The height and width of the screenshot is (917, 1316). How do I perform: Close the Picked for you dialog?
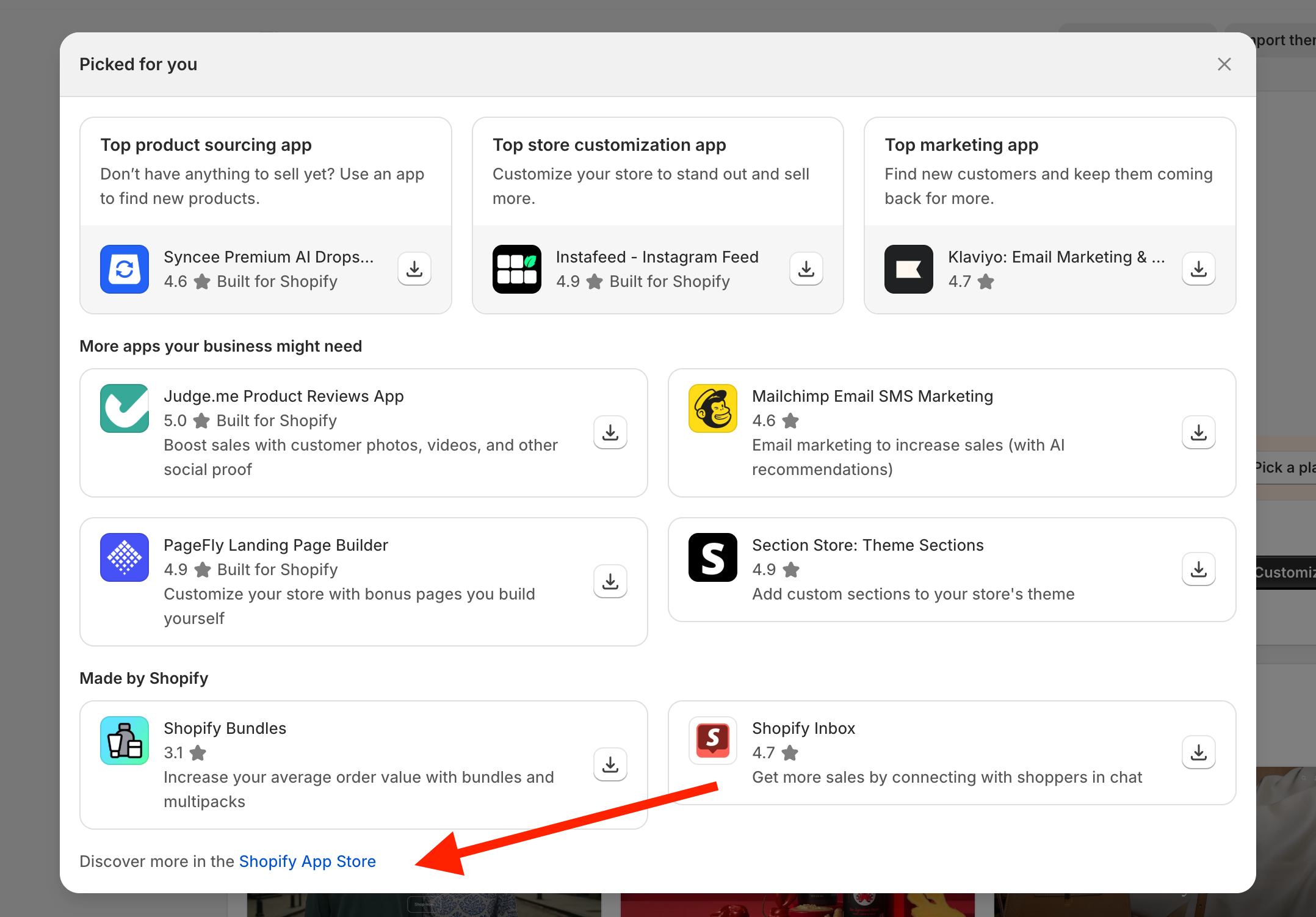[1224, 64]
